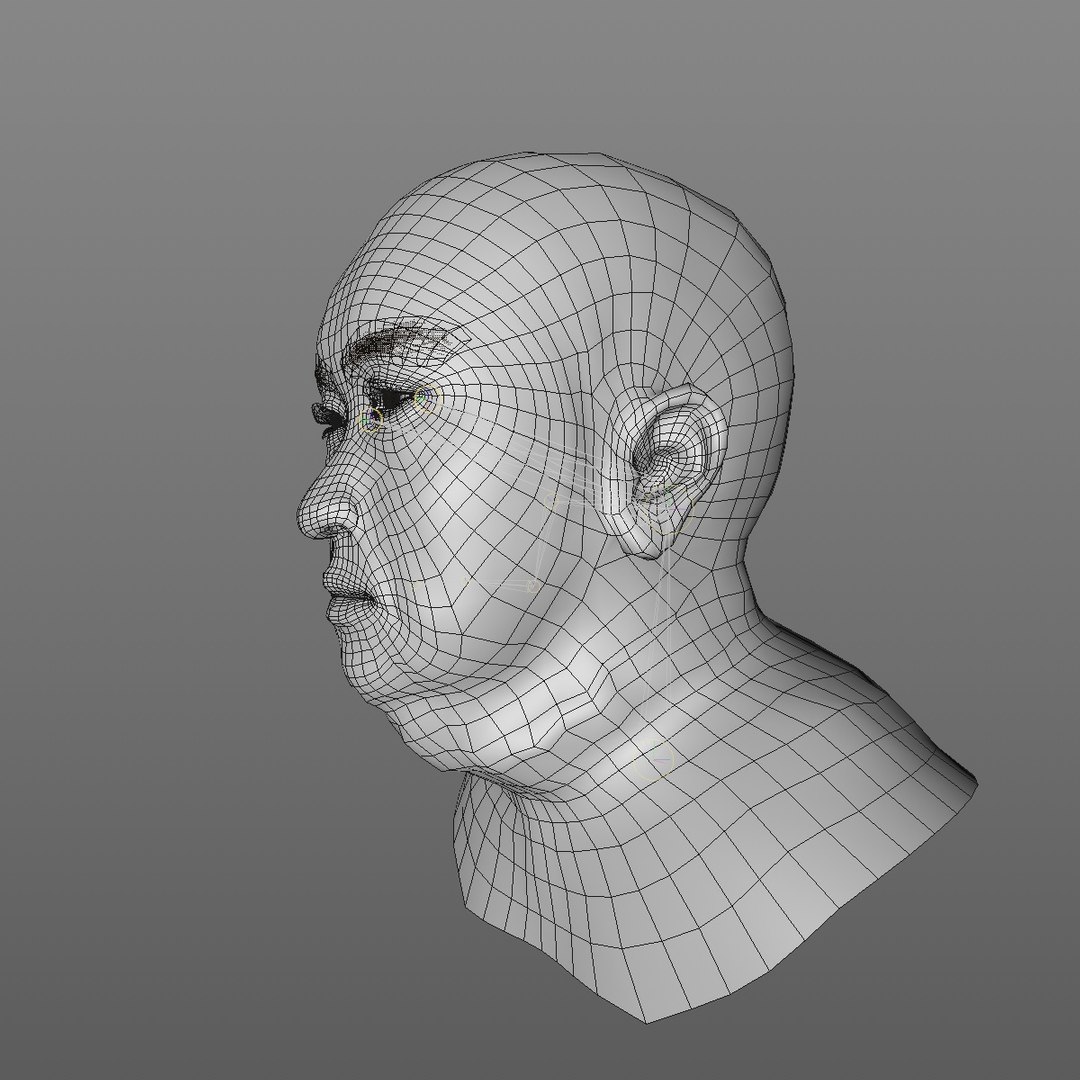Select the circular rig controller on the neck
1080x1080 pixels.
click(x=653, y=760)
